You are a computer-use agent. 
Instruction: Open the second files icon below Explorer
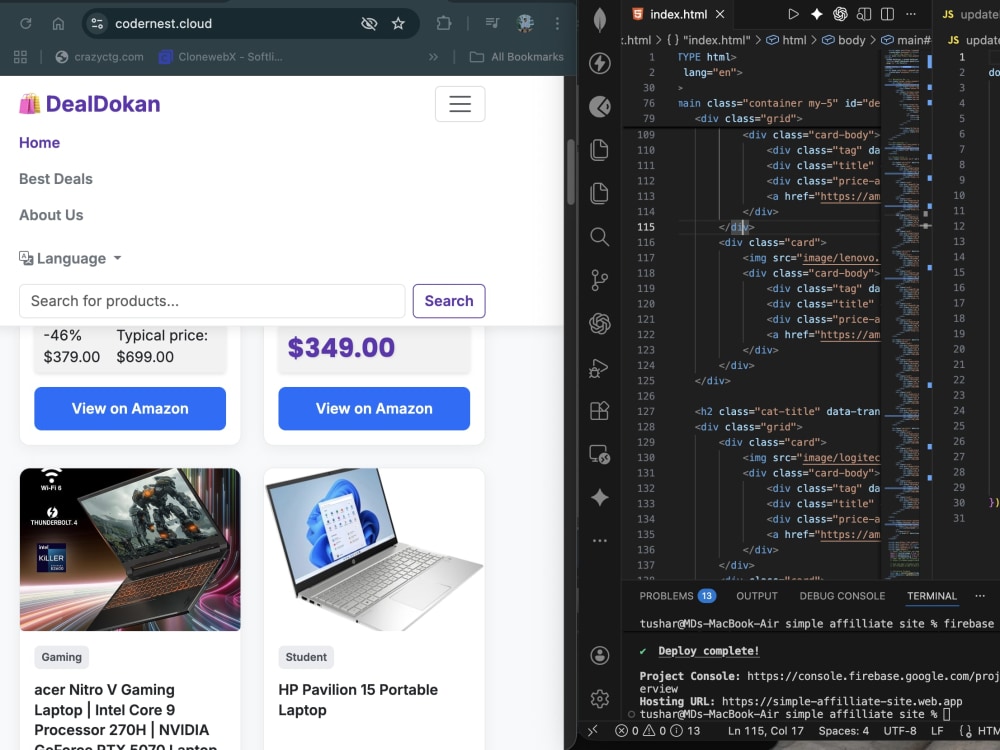tap(599, 193)
